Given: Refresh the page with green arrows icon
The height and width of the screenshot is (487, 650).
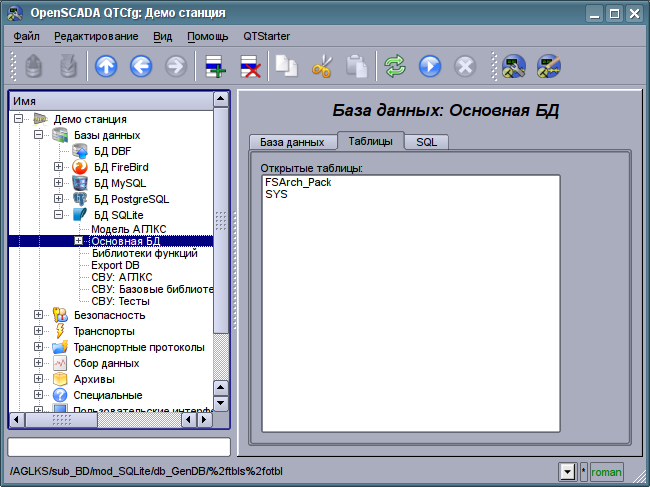Looking at the screenshot, I should pos(395,66).
